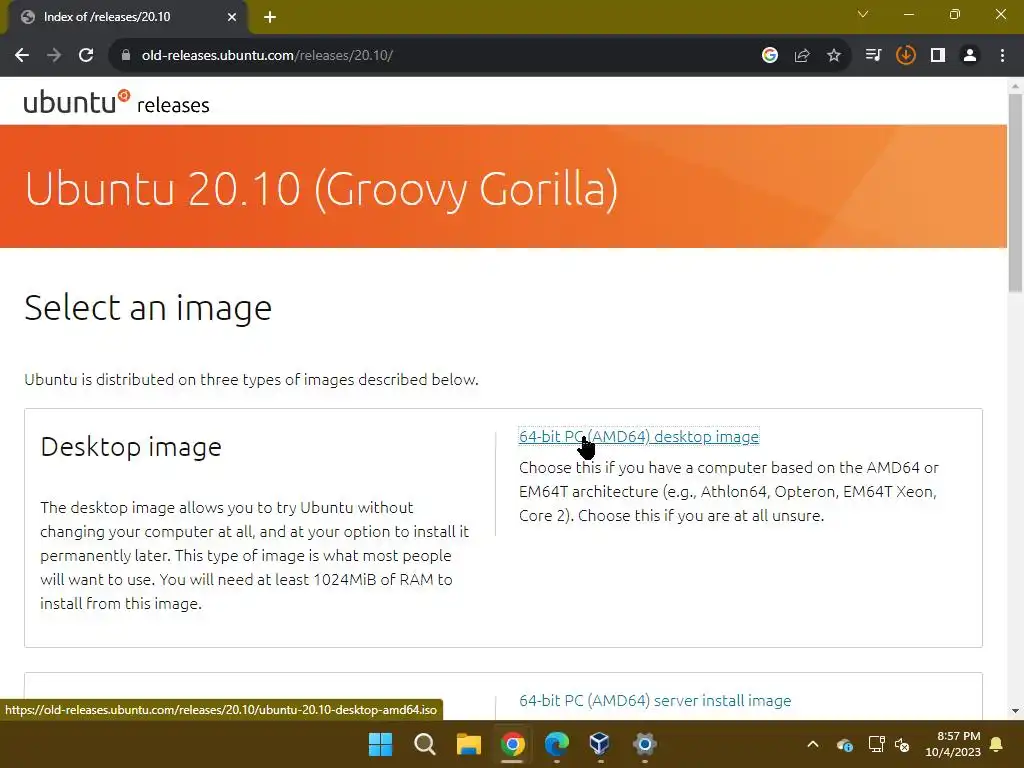Click the "Select an image" heading
The height and width of the screenshot is (768, 1024).
click(x=148, y=308)
